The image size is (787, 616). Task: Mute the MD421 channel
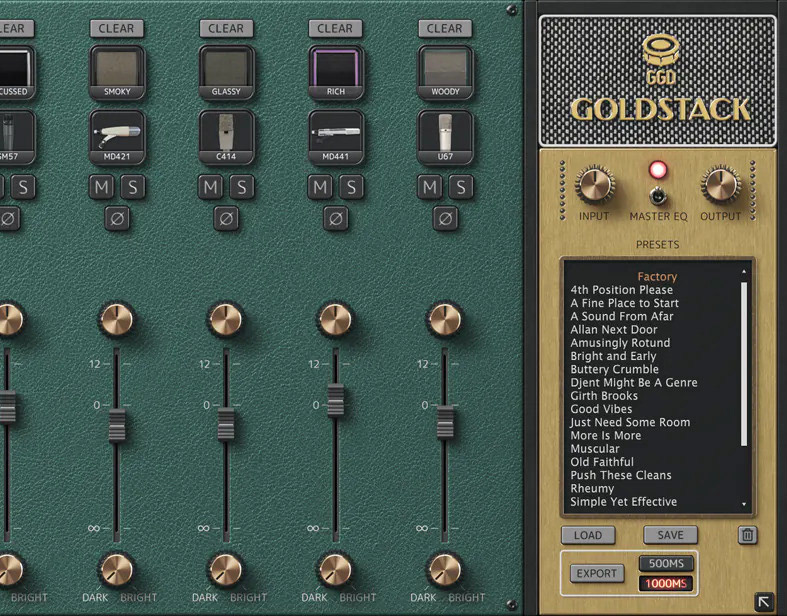[101, 187]
